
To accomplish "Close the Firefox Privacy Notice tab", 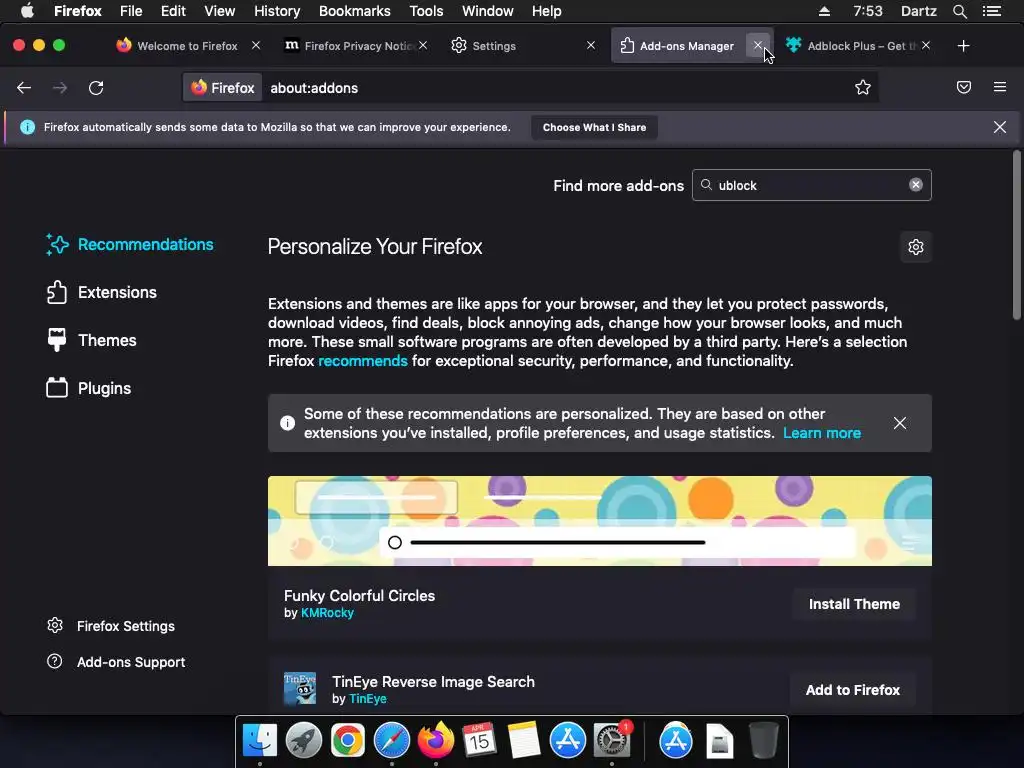I will pos(423,45).
